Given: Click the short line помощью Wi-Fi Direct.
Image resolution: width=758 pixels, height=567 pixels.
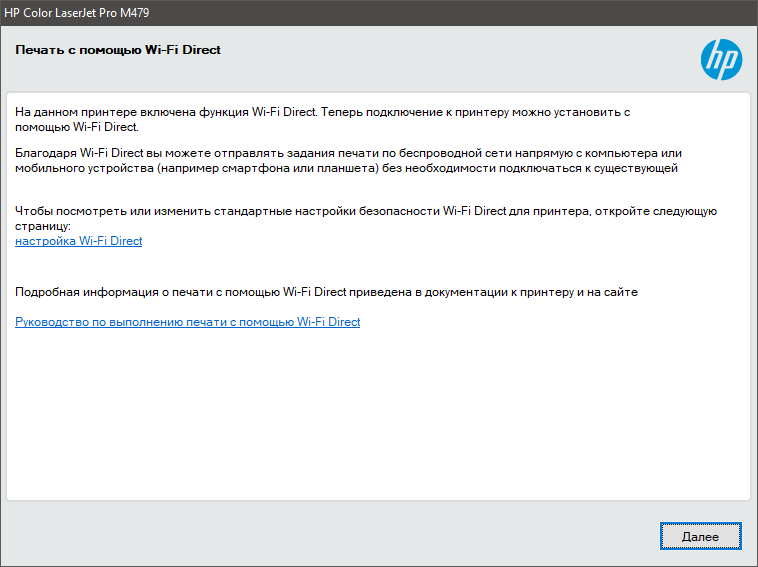Looking at the screenshot, I should pos(76,127).
